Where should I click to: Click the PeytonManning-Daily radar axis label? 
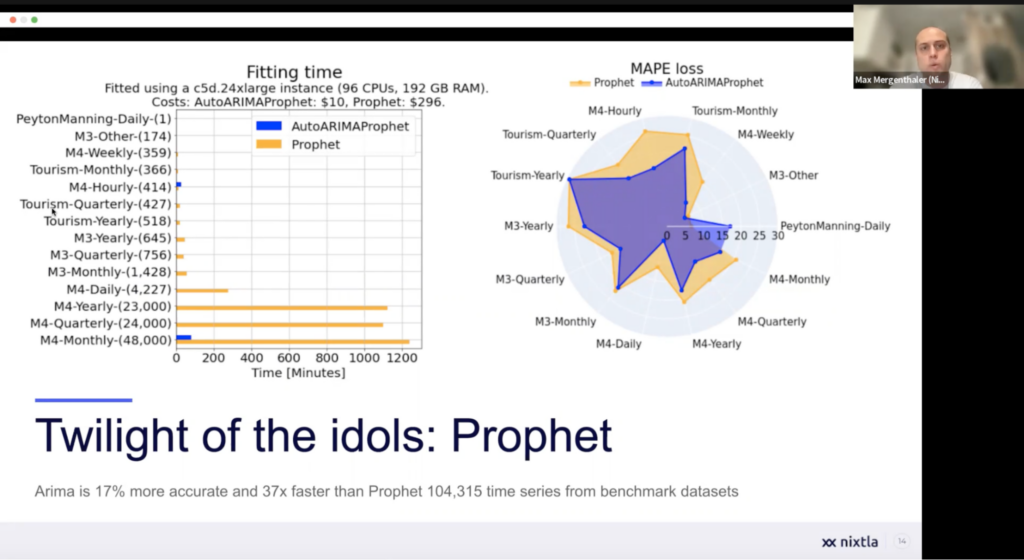(835, 226)
